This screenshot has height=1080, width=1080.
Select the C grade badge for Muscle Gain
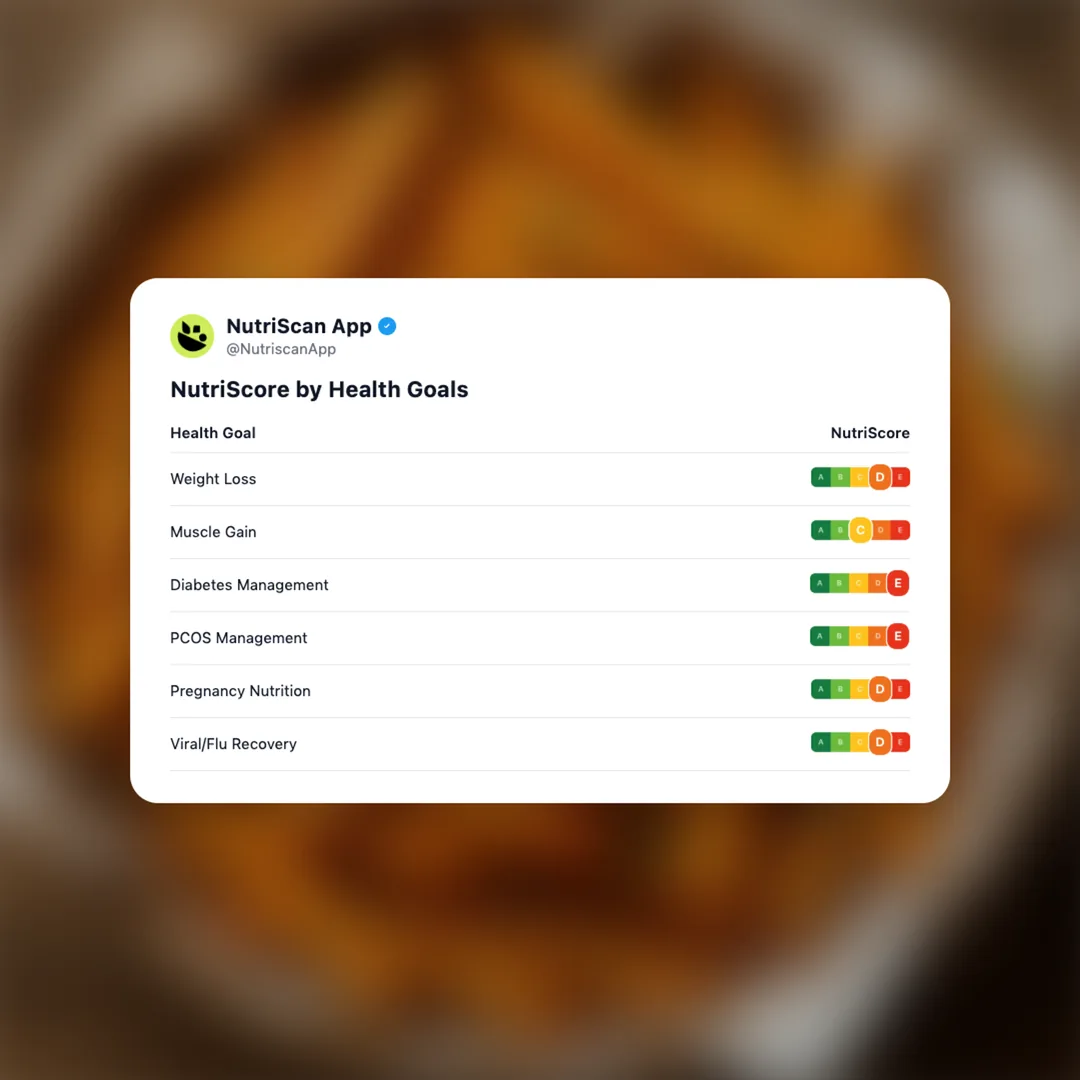pyautogui.click(x=860, y=530)
